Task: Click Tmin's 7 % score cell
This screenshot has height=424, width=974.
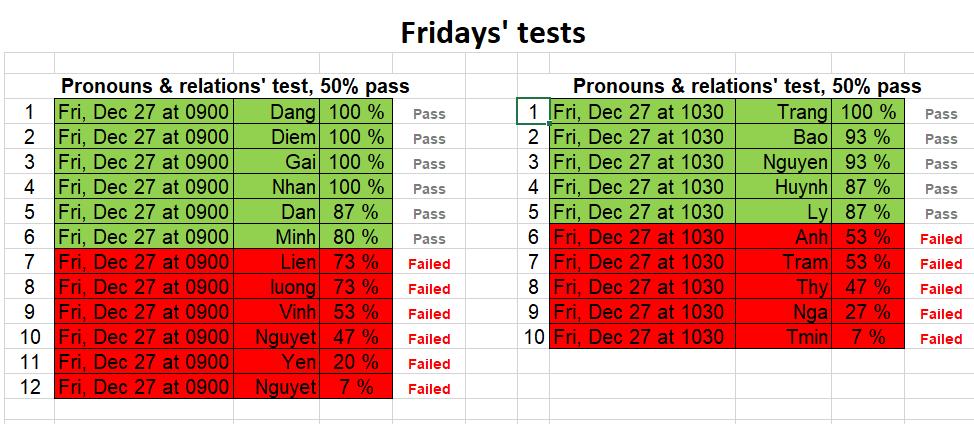Action: click(868, 336)
